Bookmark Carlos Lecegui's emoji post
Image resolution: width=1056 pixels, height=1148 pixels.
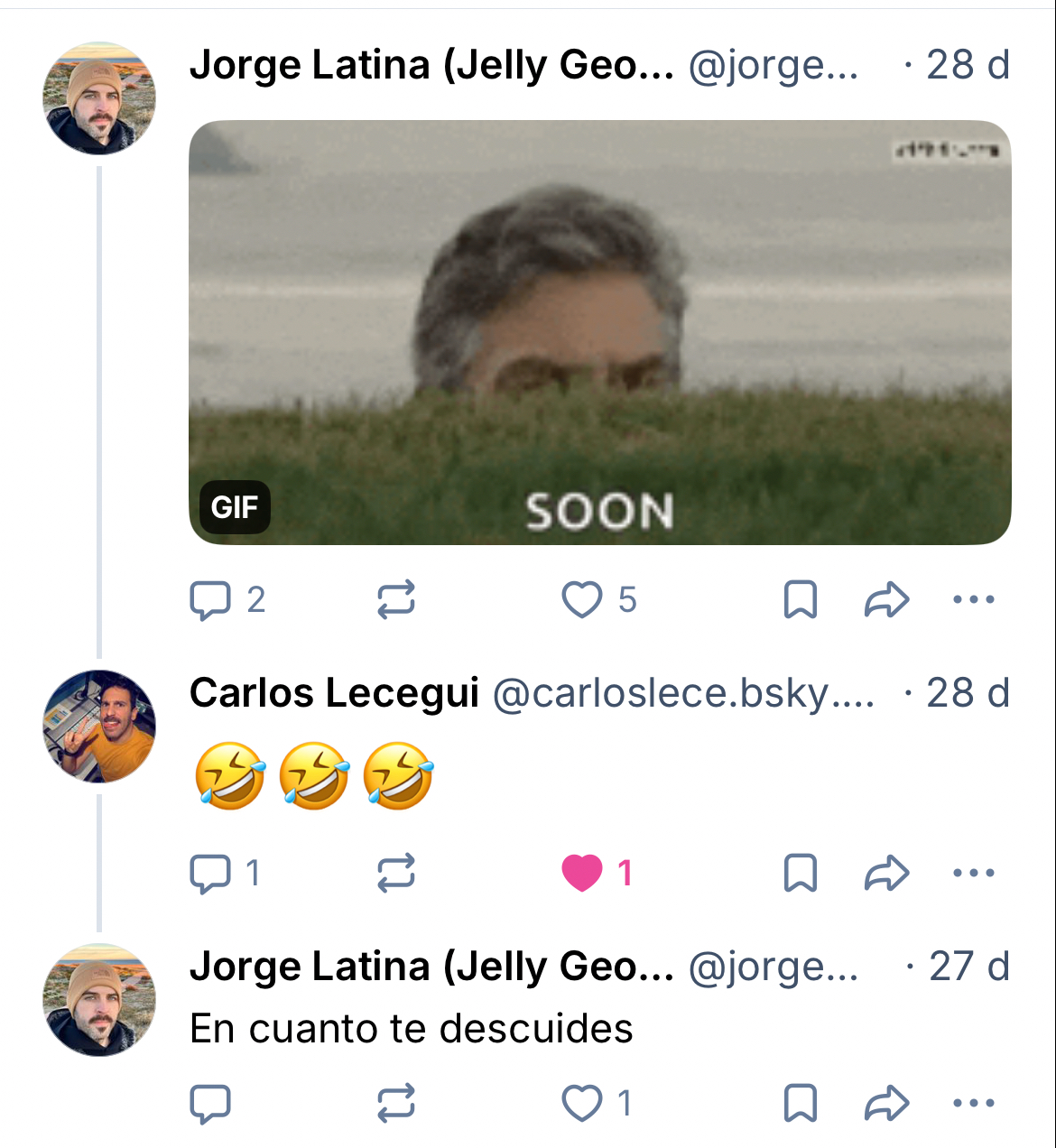click(x=801, y=874)
